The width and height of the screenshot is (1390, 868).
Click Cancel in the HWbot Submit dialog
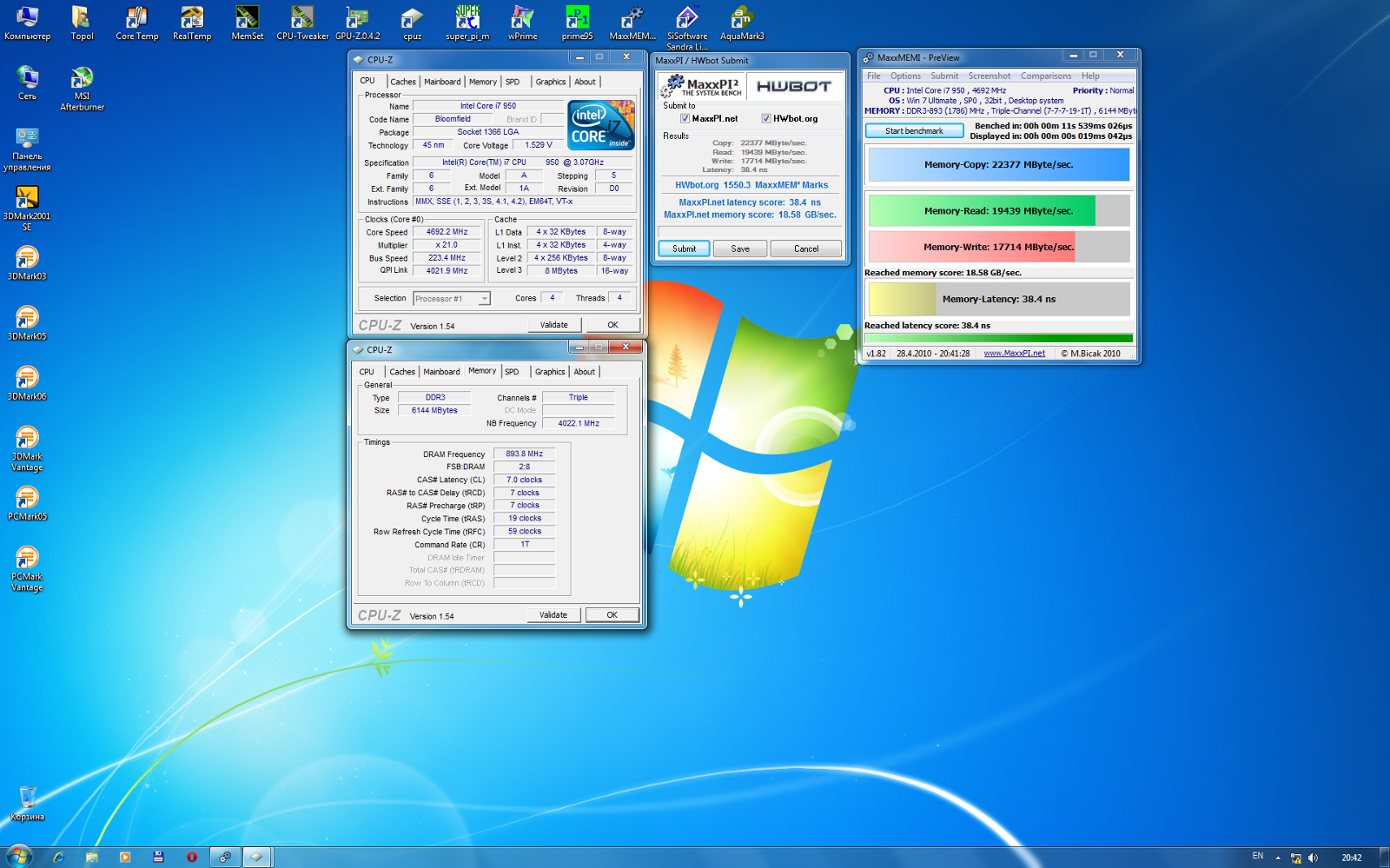(806, 248)
